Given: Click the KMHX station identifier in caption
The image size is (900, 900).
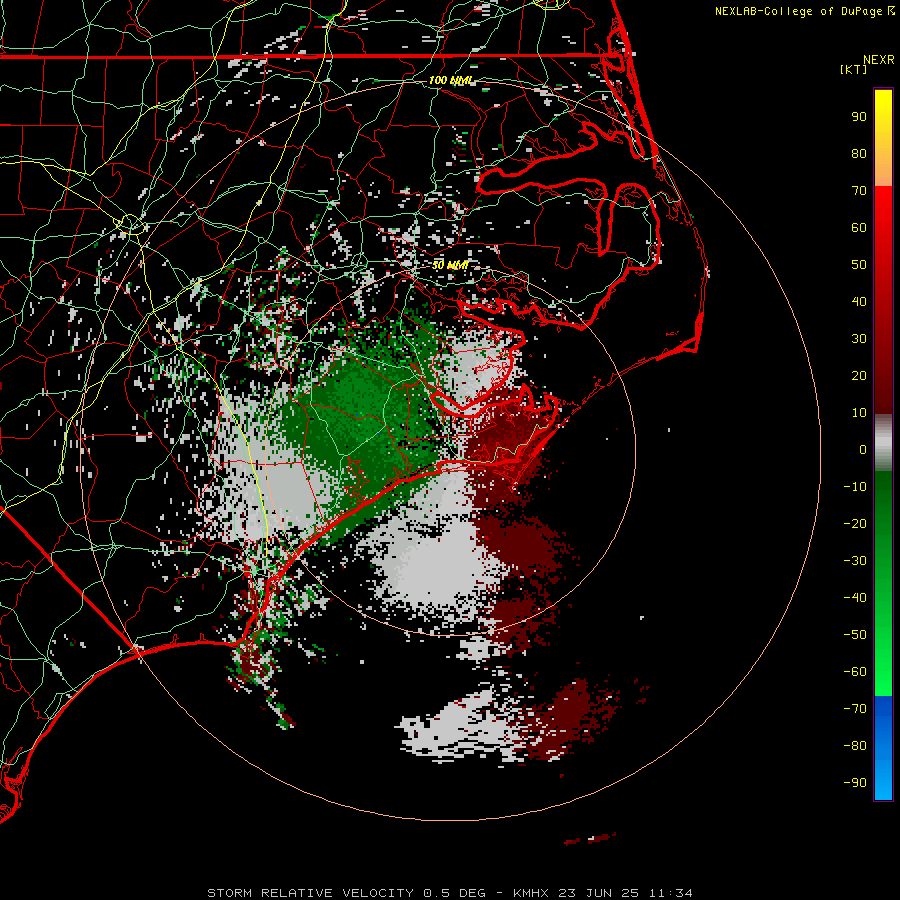Looking at the screenshot, I should coord(531,893).
